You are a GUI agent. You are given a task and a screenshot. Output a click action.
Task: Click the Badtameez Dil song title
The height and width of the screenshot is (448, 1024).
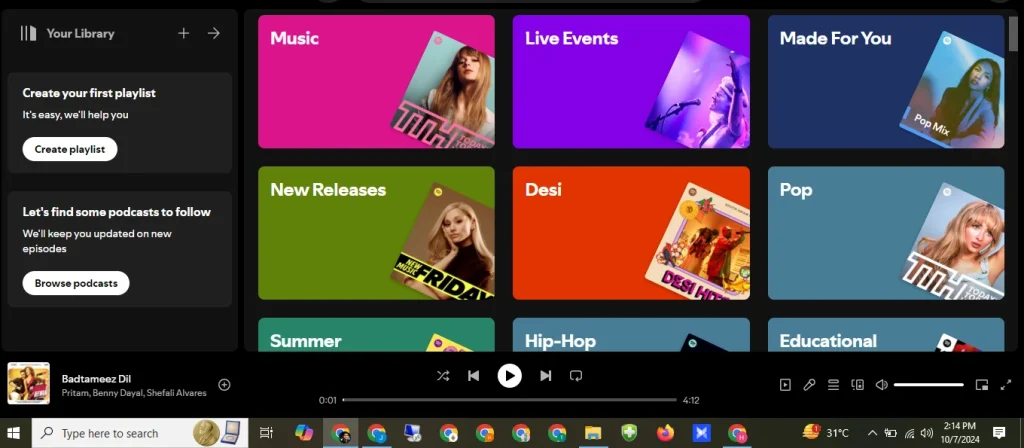(x=97, y=379)
